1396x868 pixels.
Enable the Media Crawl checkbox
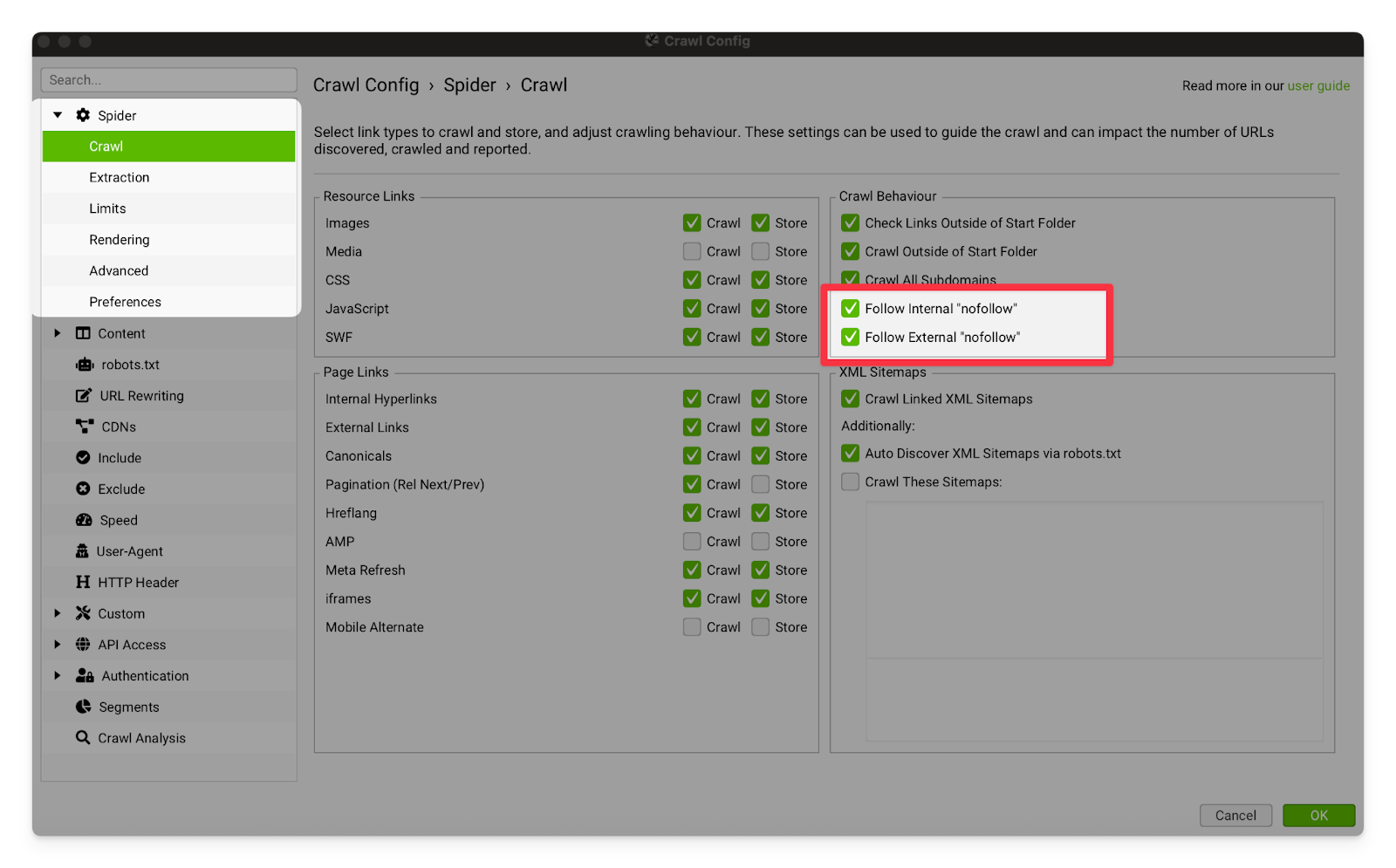692,251
